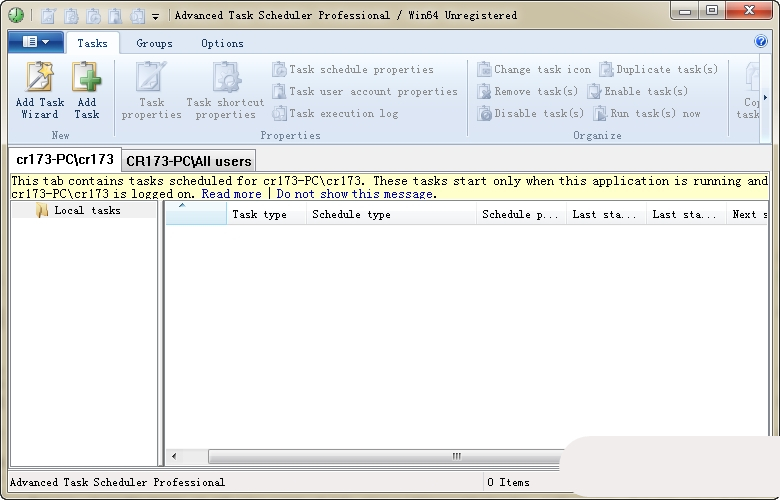Click quick access task shortcut properties icon
Viewport: 780px width, 500px height.
tap(71, 15)
